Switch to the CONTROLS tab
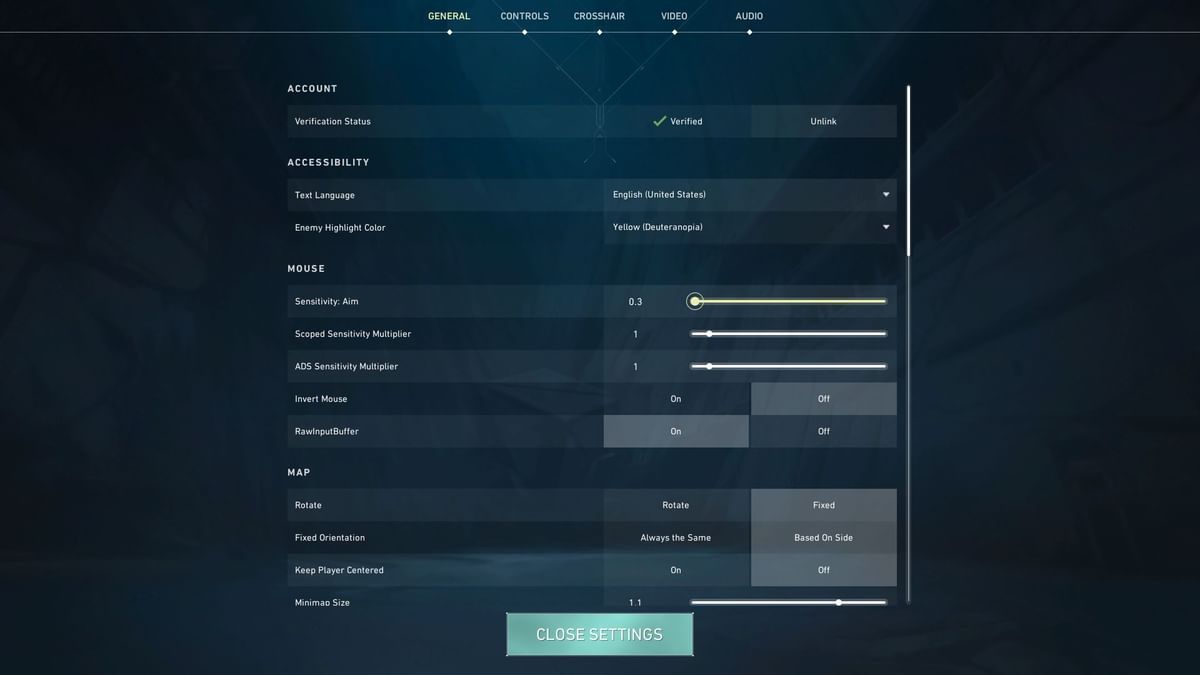The width and height of the screenshot is (1200, 675). 524,15
